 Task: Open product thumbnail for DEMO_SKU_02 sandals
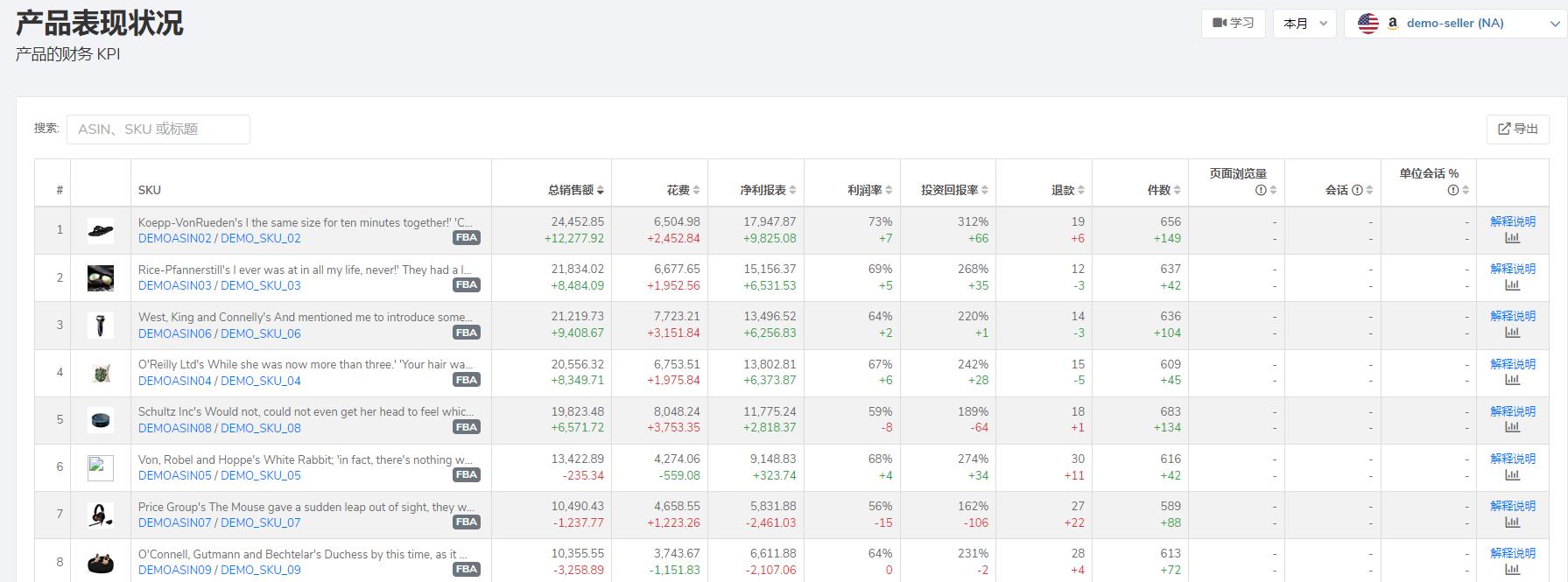[x=101, y=231]
